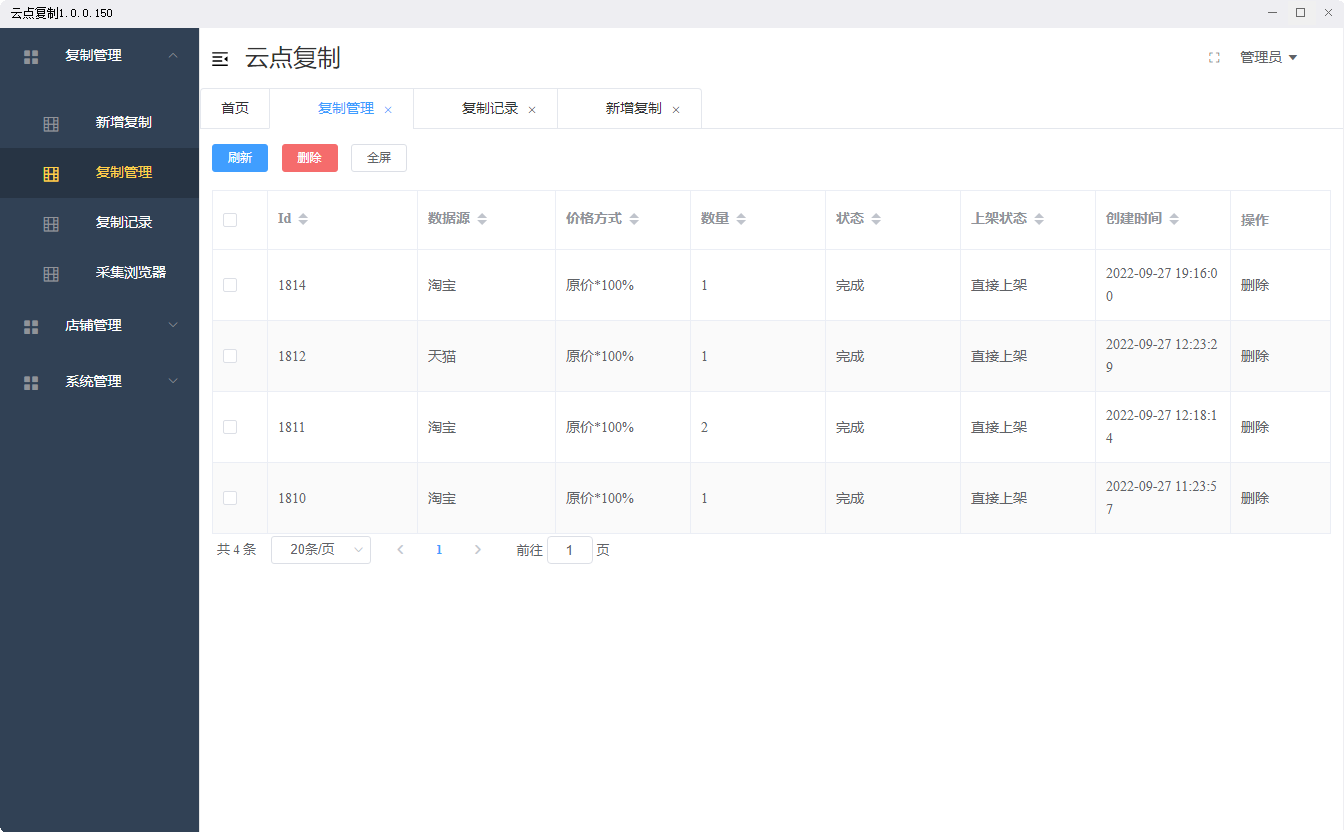Collapse the sidebar using the menu icon

pos(220,59)
